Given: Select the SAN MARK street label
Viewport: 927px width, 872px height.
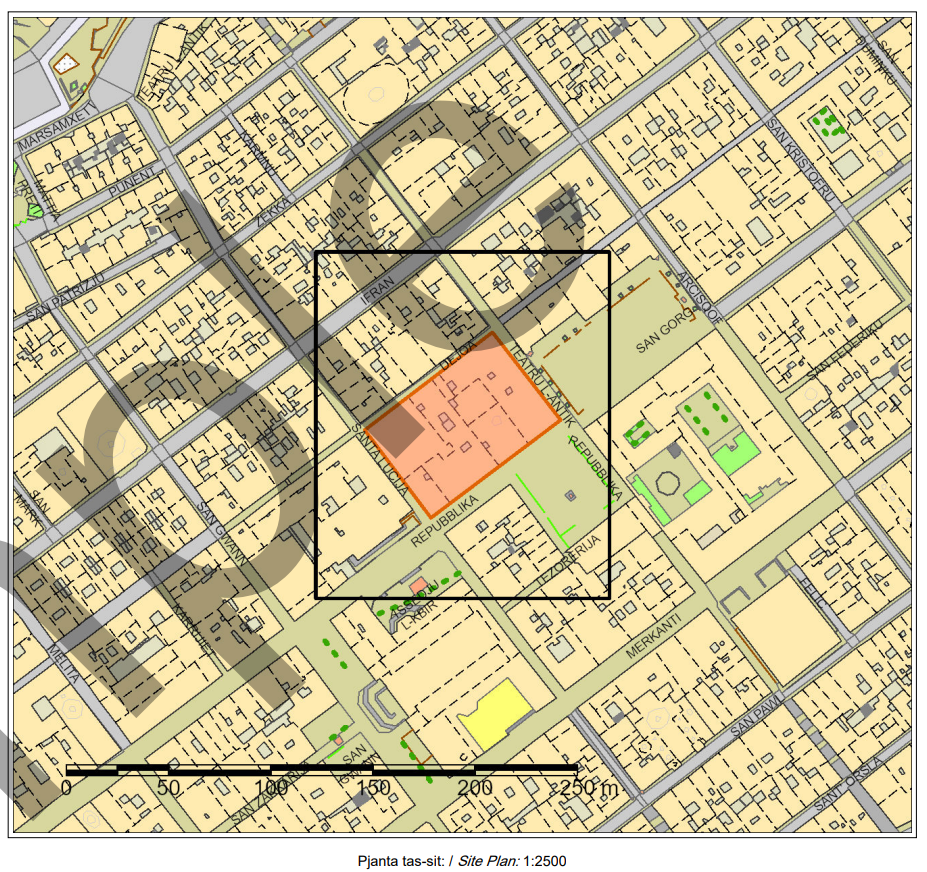Looking at the screenshot, I should [35, 508].
